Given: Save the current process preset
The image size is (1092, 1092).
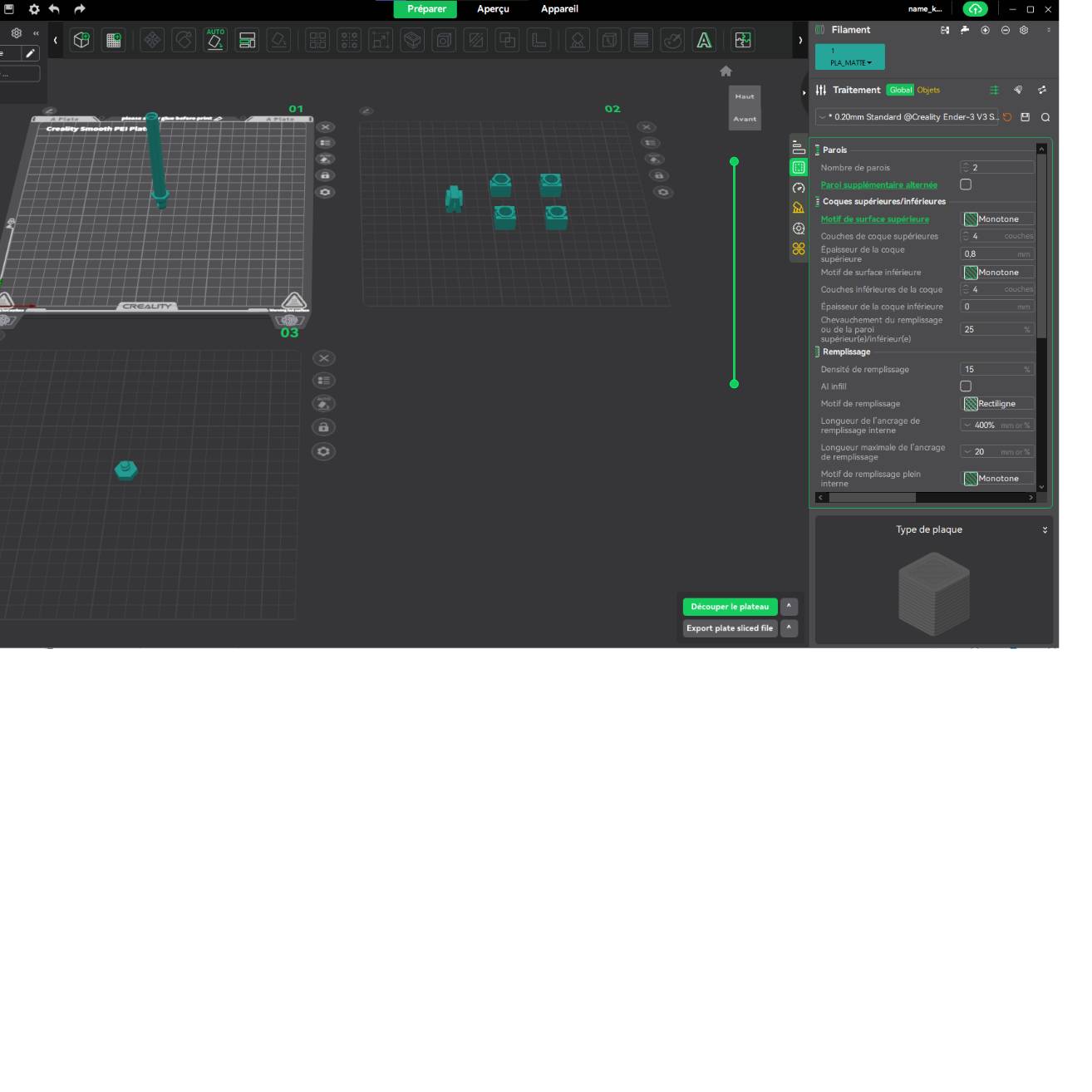Looking at the screenshot, I should pos(1026,117).
